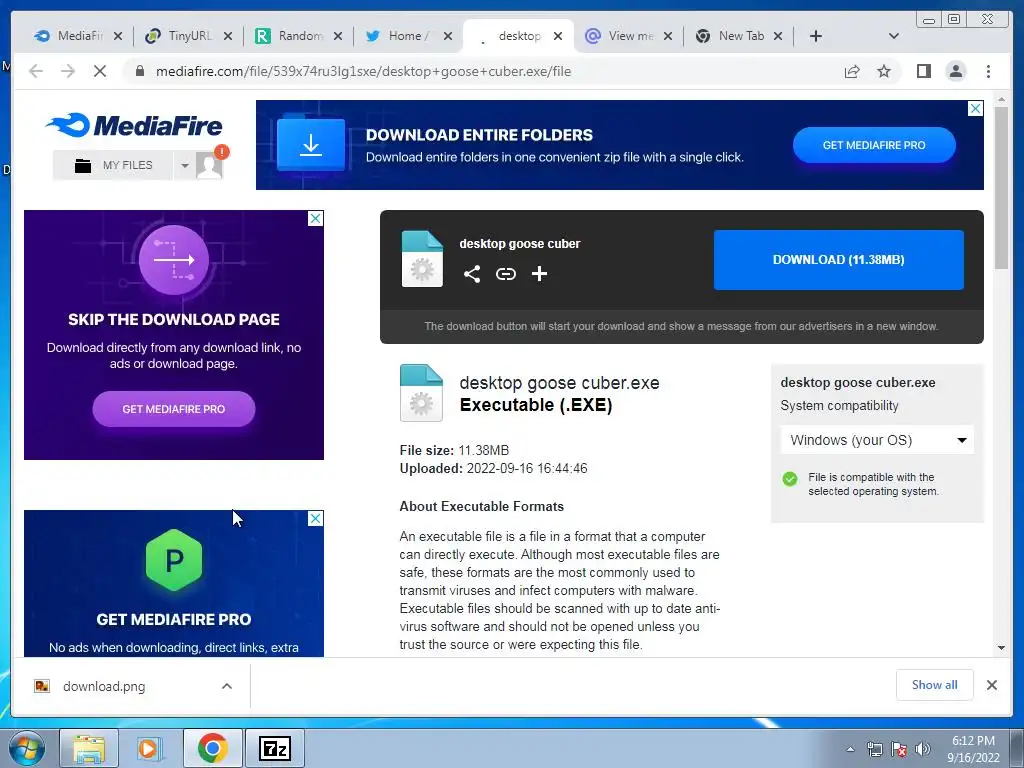Open Windows Start menu
Image resolution: width=1024 pixels, height=768 pixels.
26,748
